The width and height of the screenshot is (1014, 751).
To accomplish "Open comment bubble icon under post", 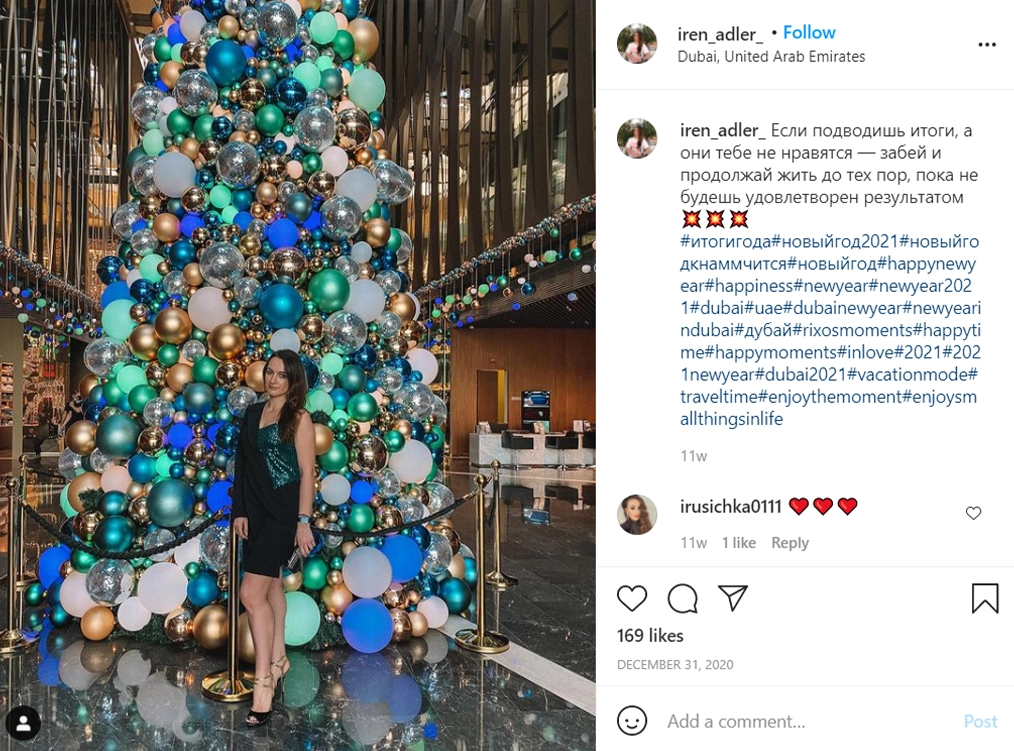I will 682,598.
